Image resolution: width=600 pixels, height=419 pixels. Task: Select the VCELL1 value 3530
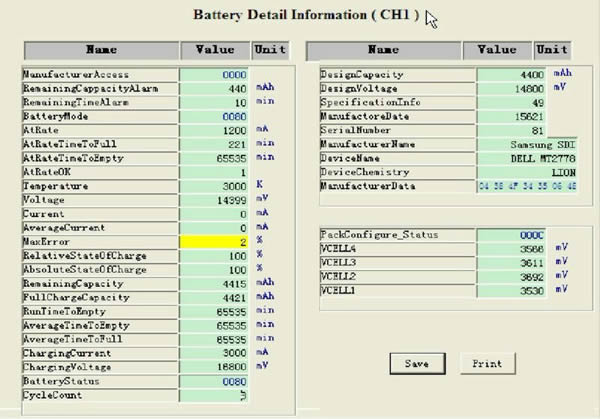511,291
